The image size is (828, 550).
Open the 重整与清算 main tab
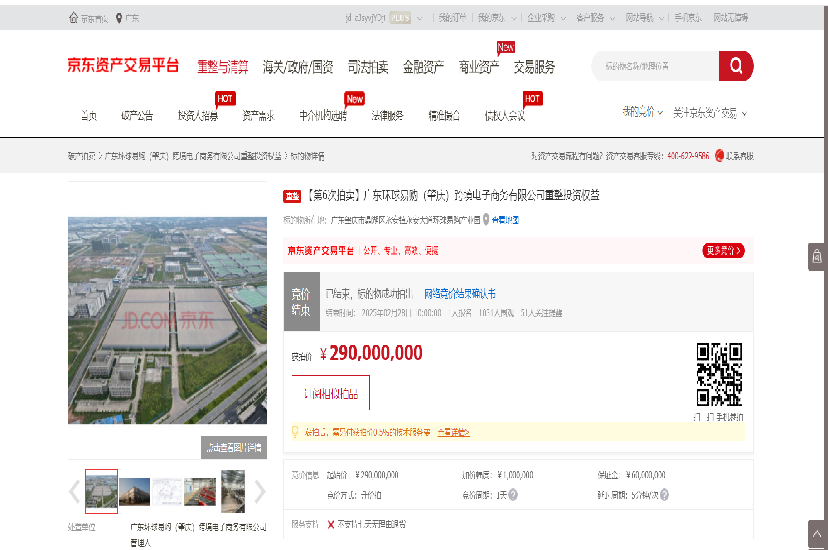click(222, 67)
